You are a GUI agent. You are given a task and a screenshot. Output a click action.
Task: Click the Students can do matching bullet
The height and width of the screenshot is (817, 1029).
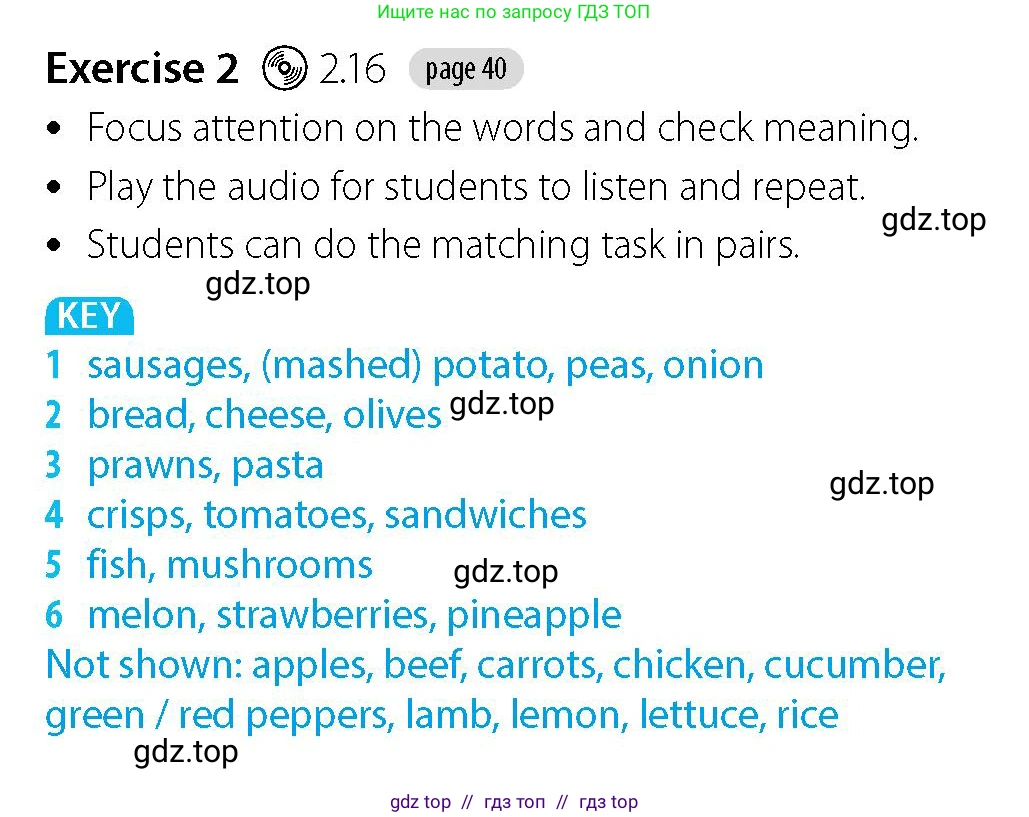(x=423, y=245)
